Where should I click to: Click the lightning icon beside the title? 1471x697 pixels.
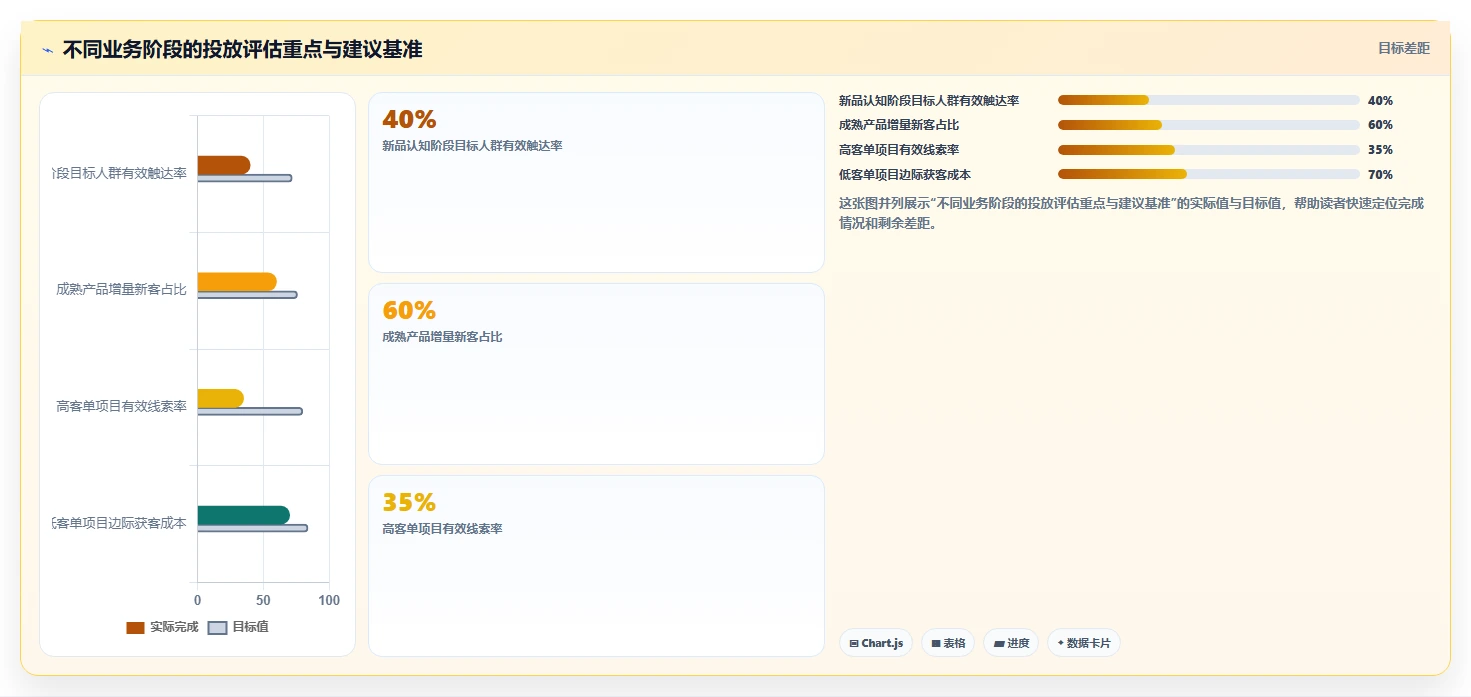pyautogui.click(x=47, y=50)
